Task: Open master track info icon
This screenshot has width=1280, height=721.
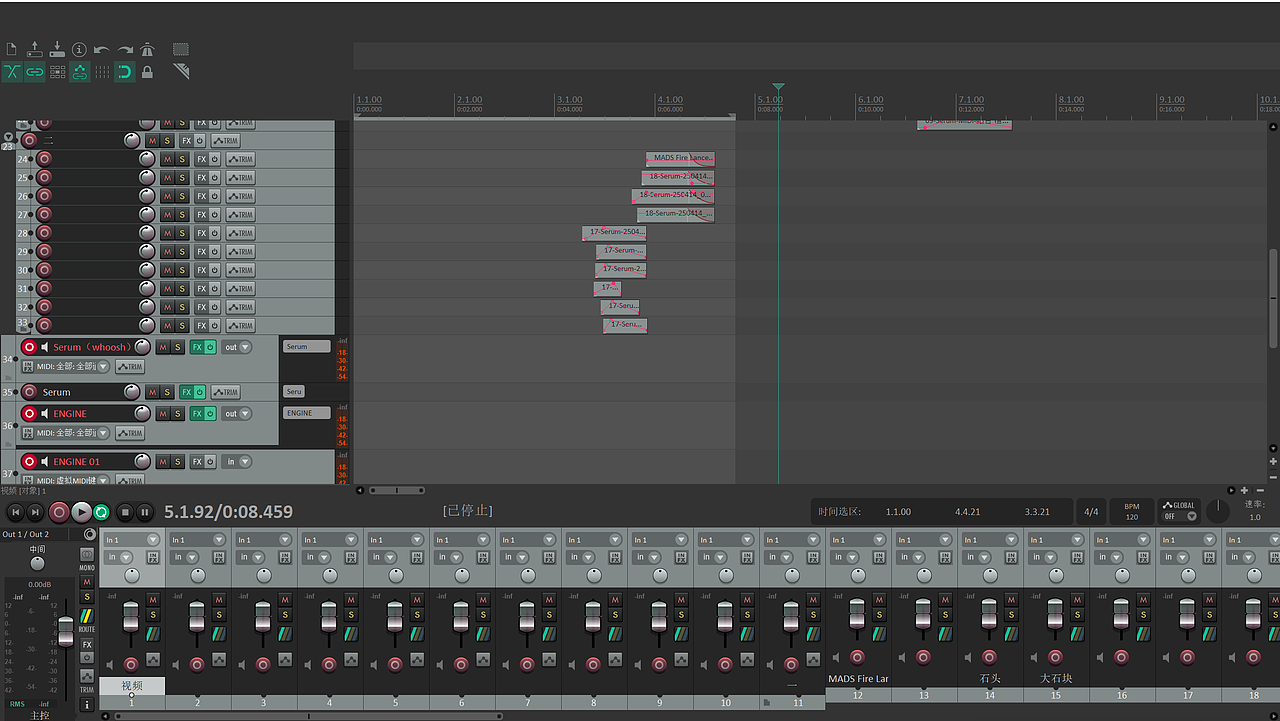Action: (87, 704)
